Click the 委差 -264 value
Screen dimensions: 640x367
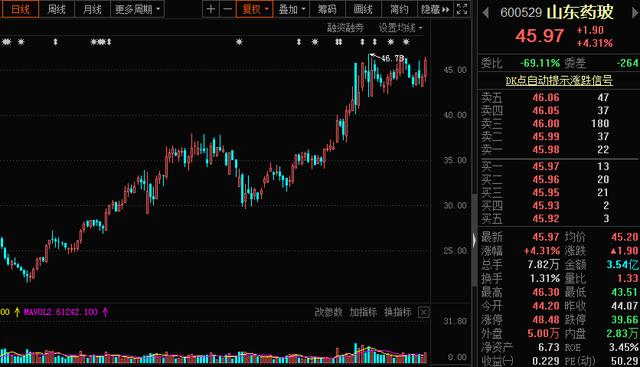628,63
